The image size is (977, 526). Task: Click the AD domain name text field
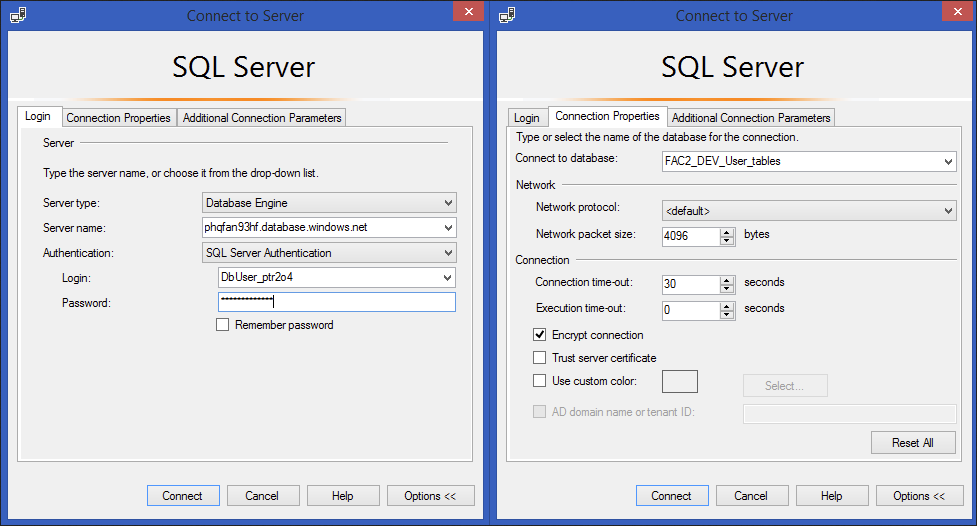849,414
